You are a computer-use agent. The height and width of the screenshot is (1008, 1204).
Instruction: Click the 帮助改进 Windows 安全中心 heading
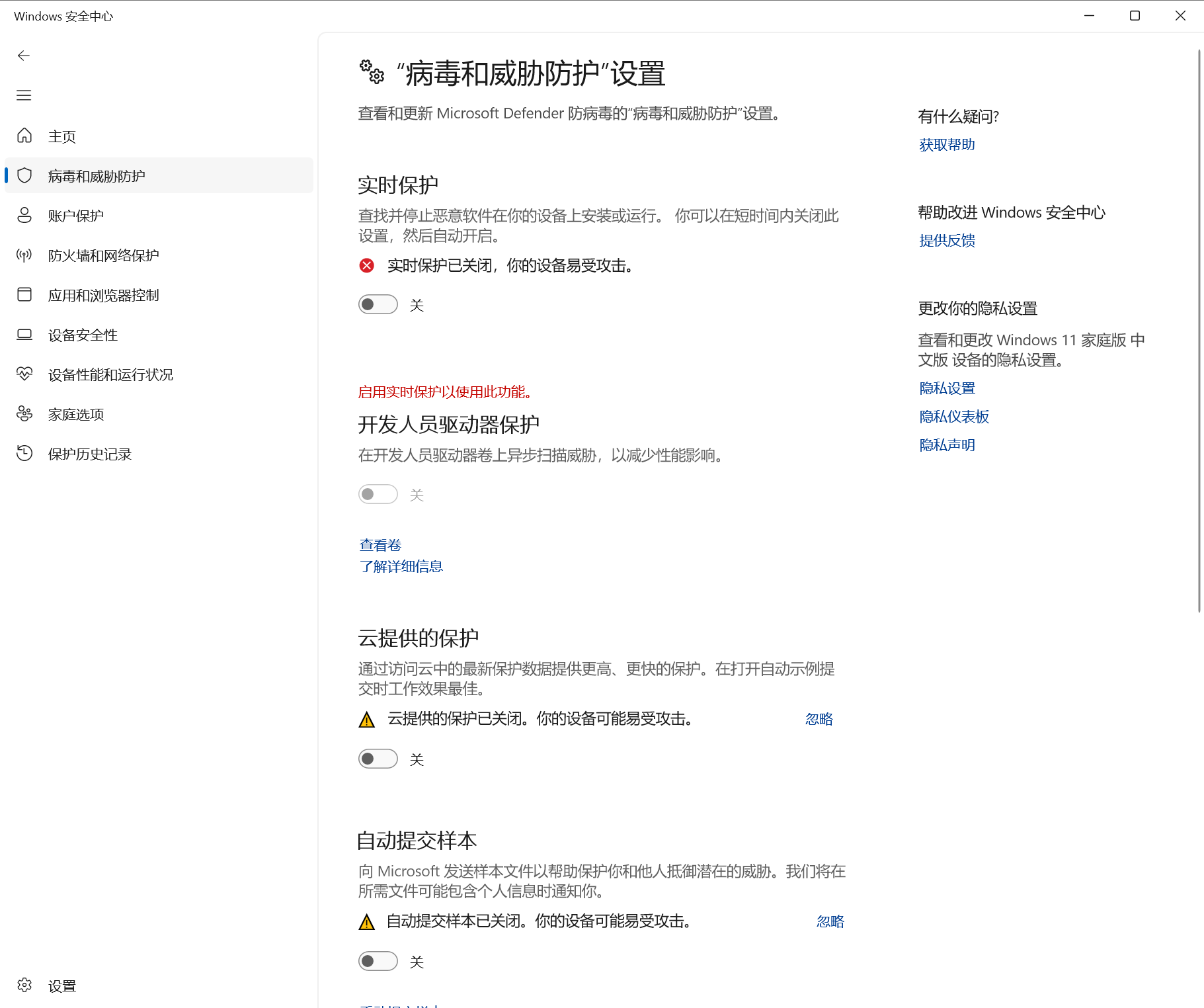(x=1012, y=213)
